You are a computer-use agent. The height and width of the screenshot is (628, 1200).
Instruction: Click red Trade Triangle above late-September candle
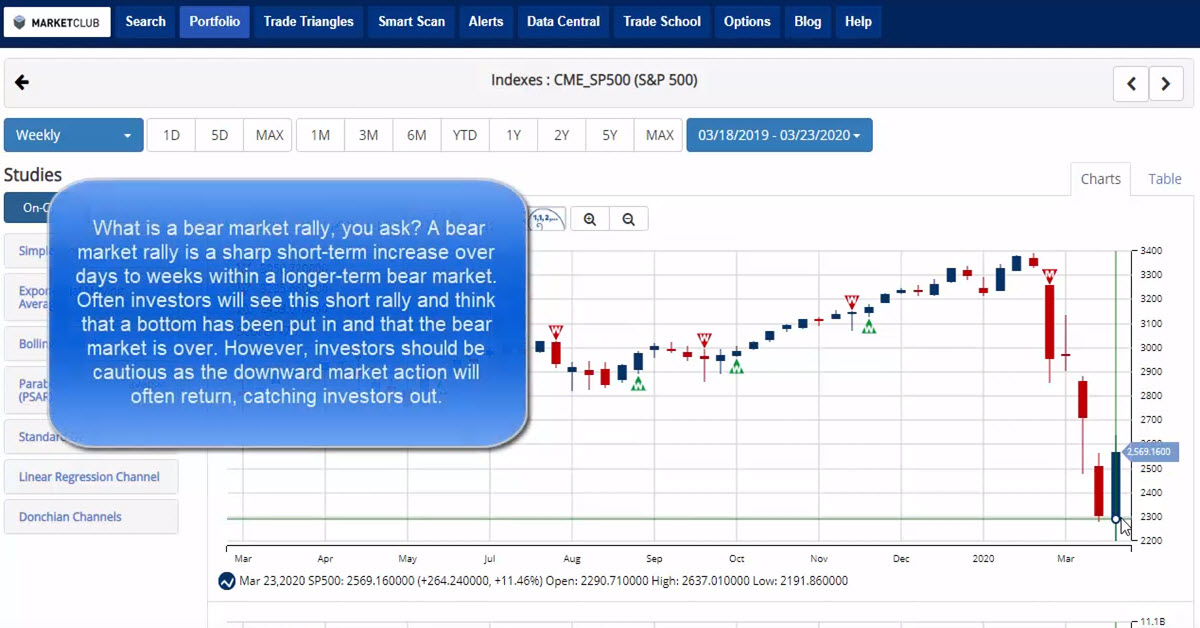coord(704,339)
